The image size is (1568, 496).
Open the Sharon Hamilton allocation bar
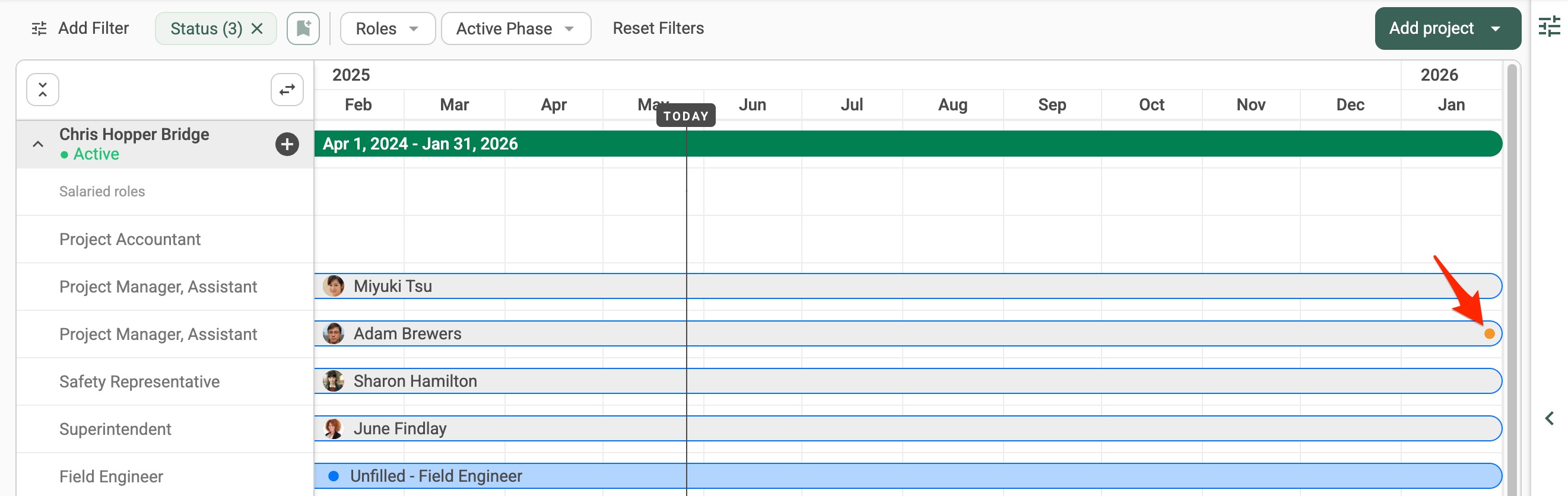click(x=908, y=381)
